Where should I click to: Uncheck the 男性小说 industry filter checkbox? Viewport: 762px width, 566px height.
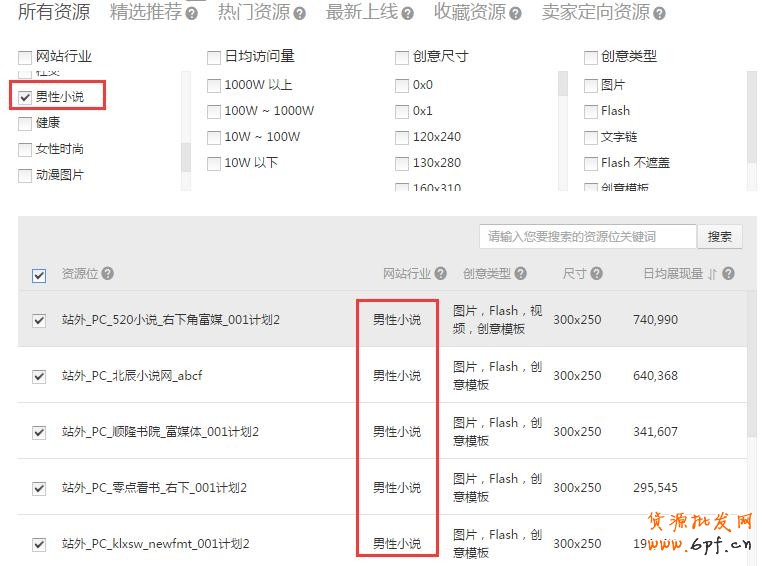25,97
